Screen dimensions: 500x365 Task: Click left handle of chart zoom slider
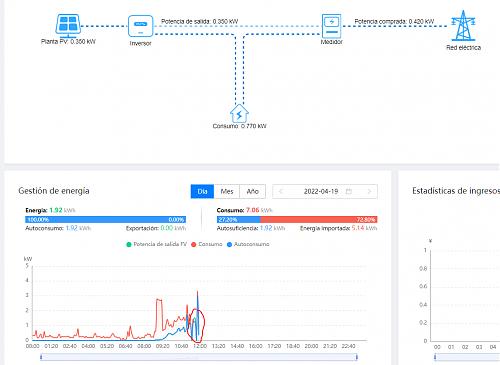click(x=41, y=357)
